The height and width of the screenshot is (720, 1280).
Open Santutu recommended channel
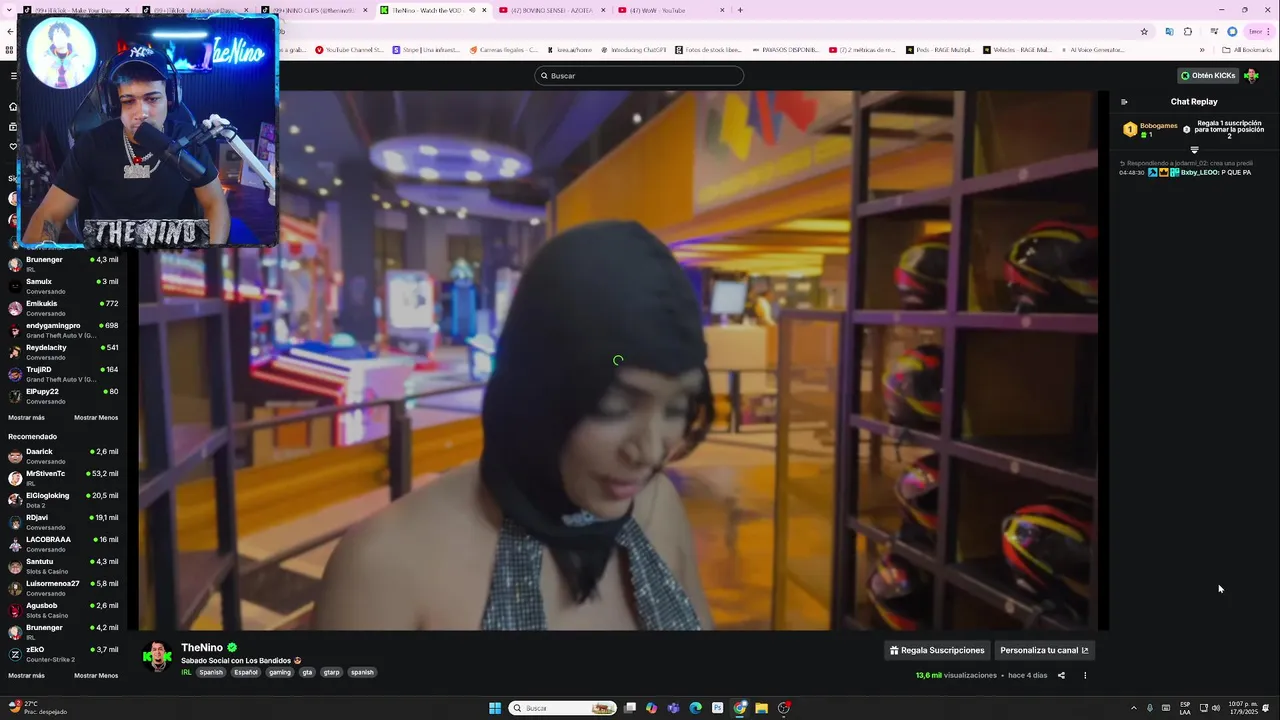(x=64, y=566)
